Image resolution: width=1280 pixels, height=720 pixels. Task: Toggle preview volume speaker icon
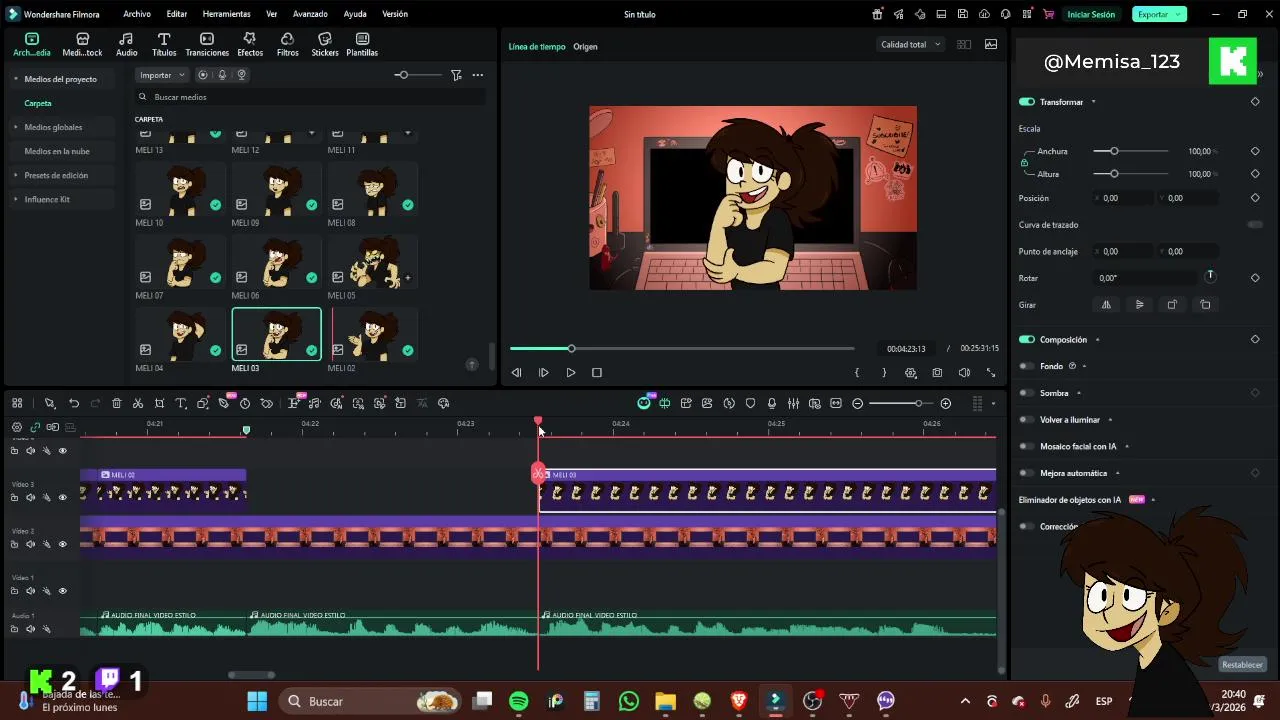(x=964, y=372)
